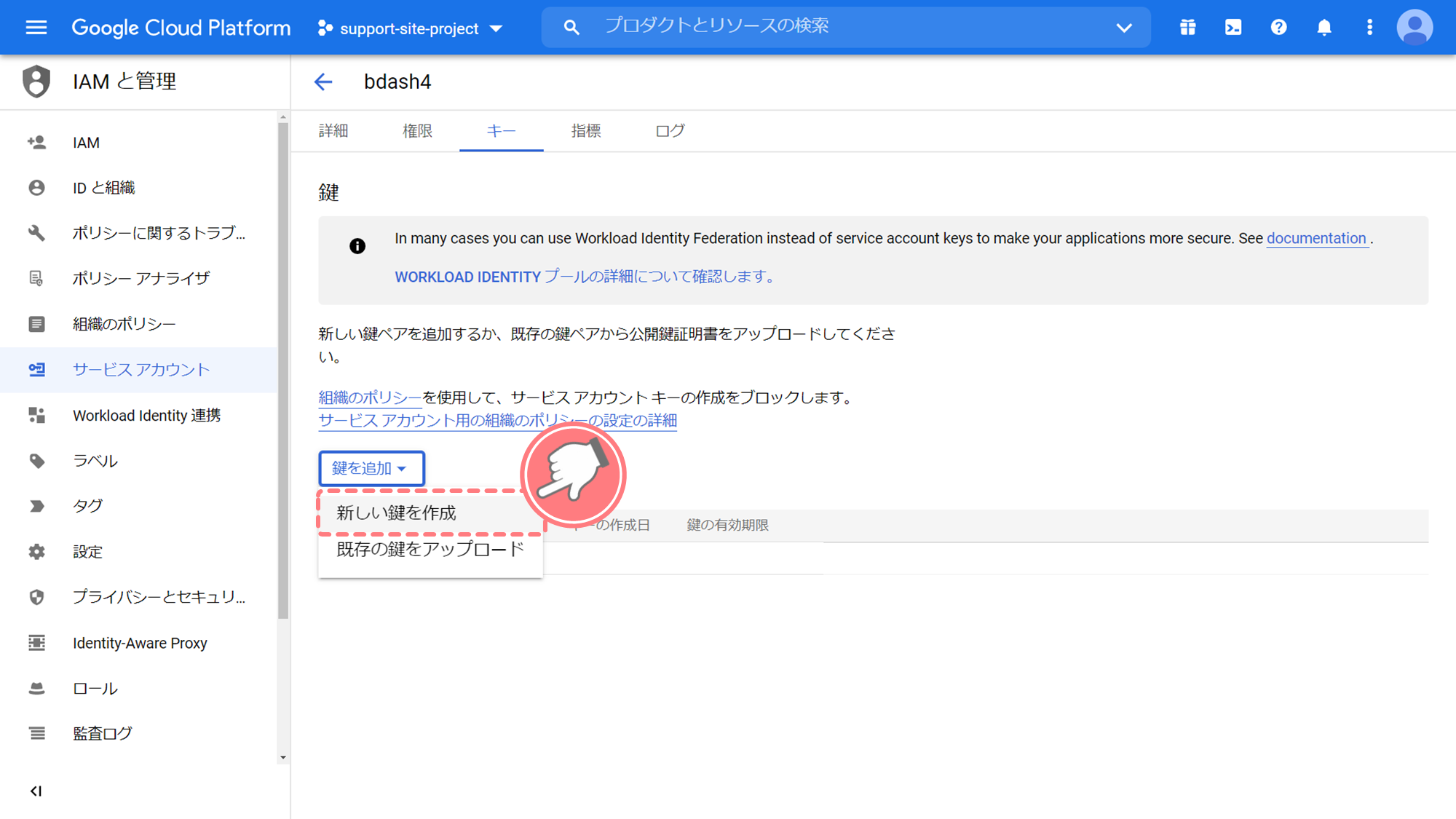The height and width of the screenshot is (819, 1456).
Task: Open the user account avatar
Action: (1415, 28)
